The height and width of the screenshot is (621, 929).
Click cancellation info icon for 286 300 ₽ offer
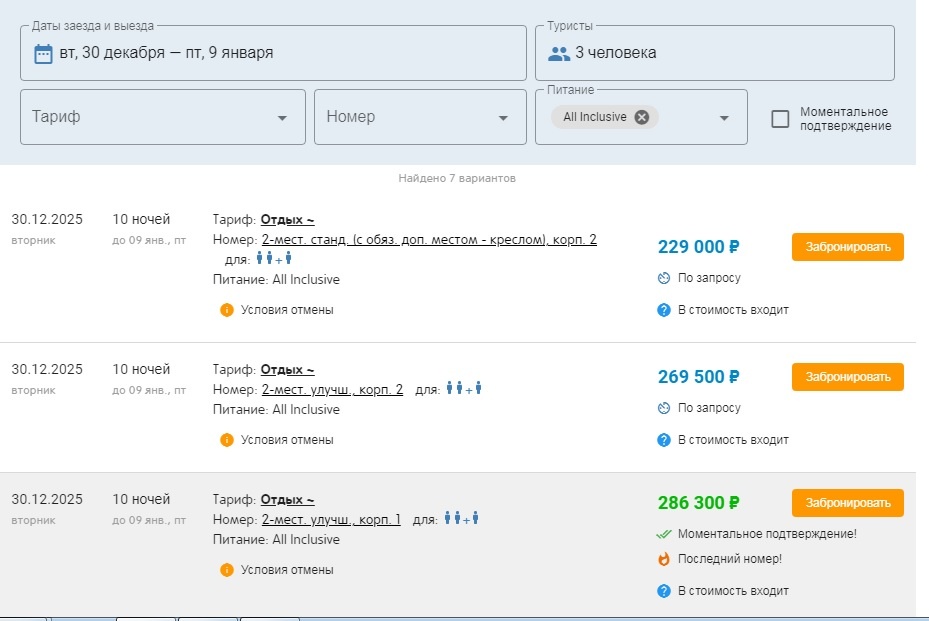coord(226,569)
